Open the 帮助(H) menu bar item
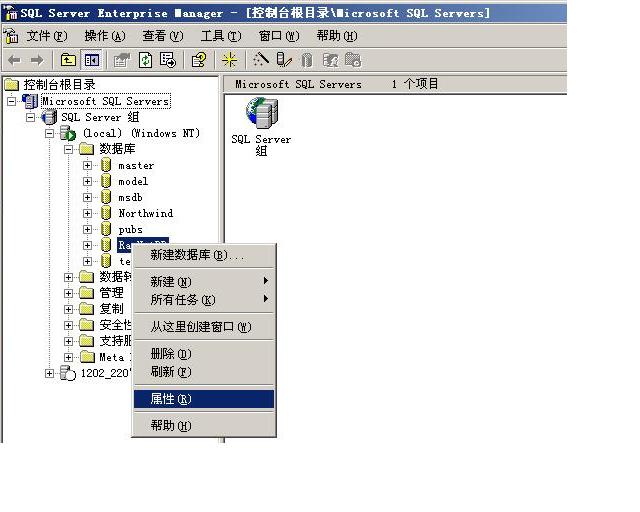 [337, 36]
